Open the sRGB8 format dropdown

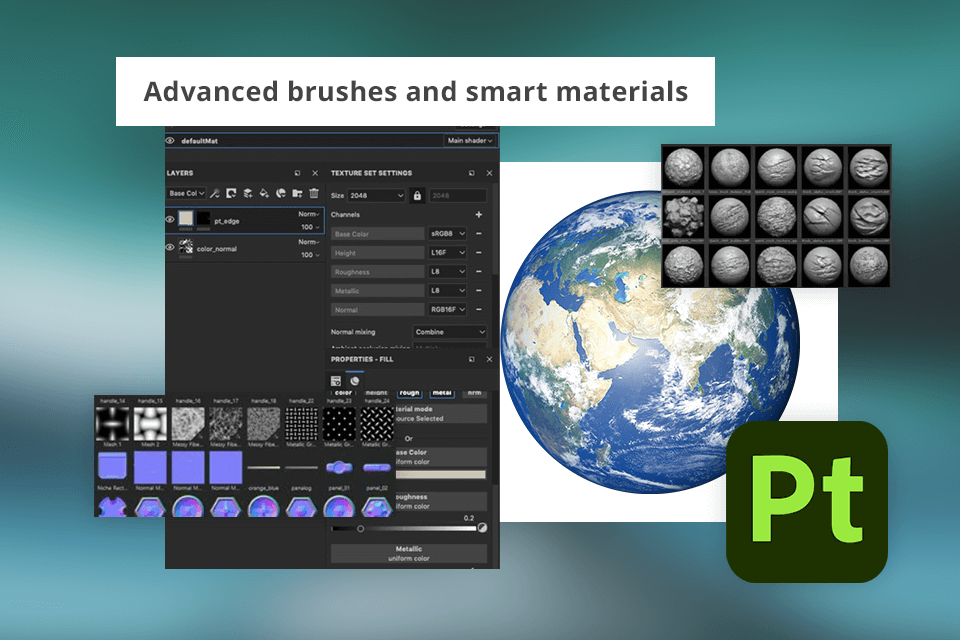[448, 233]
